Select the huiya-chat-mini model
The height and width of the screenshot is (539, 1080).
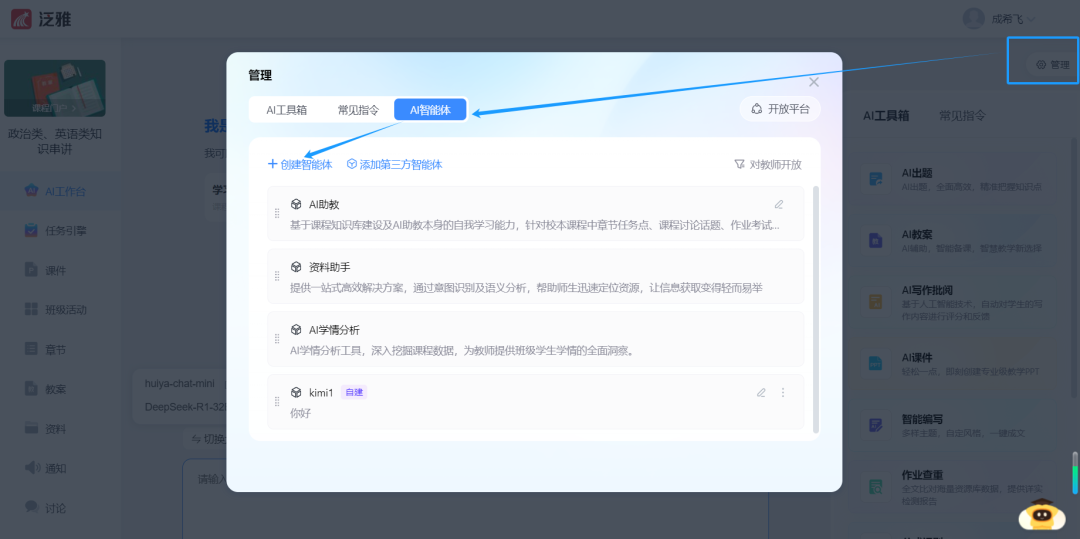[180, 383]
